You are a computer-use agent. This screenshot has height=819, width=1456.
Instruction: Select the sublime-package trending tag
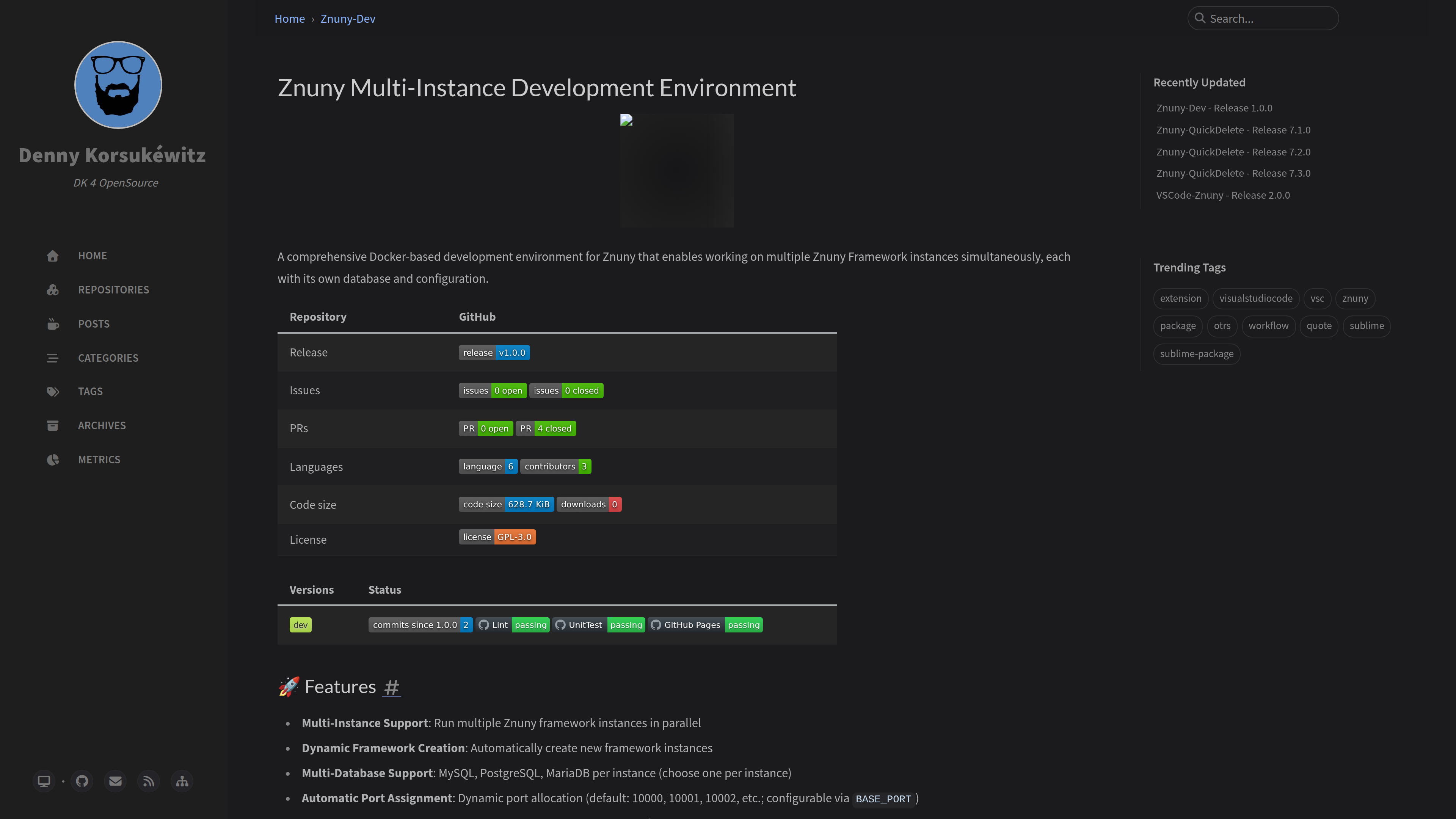click(1197, 354)
